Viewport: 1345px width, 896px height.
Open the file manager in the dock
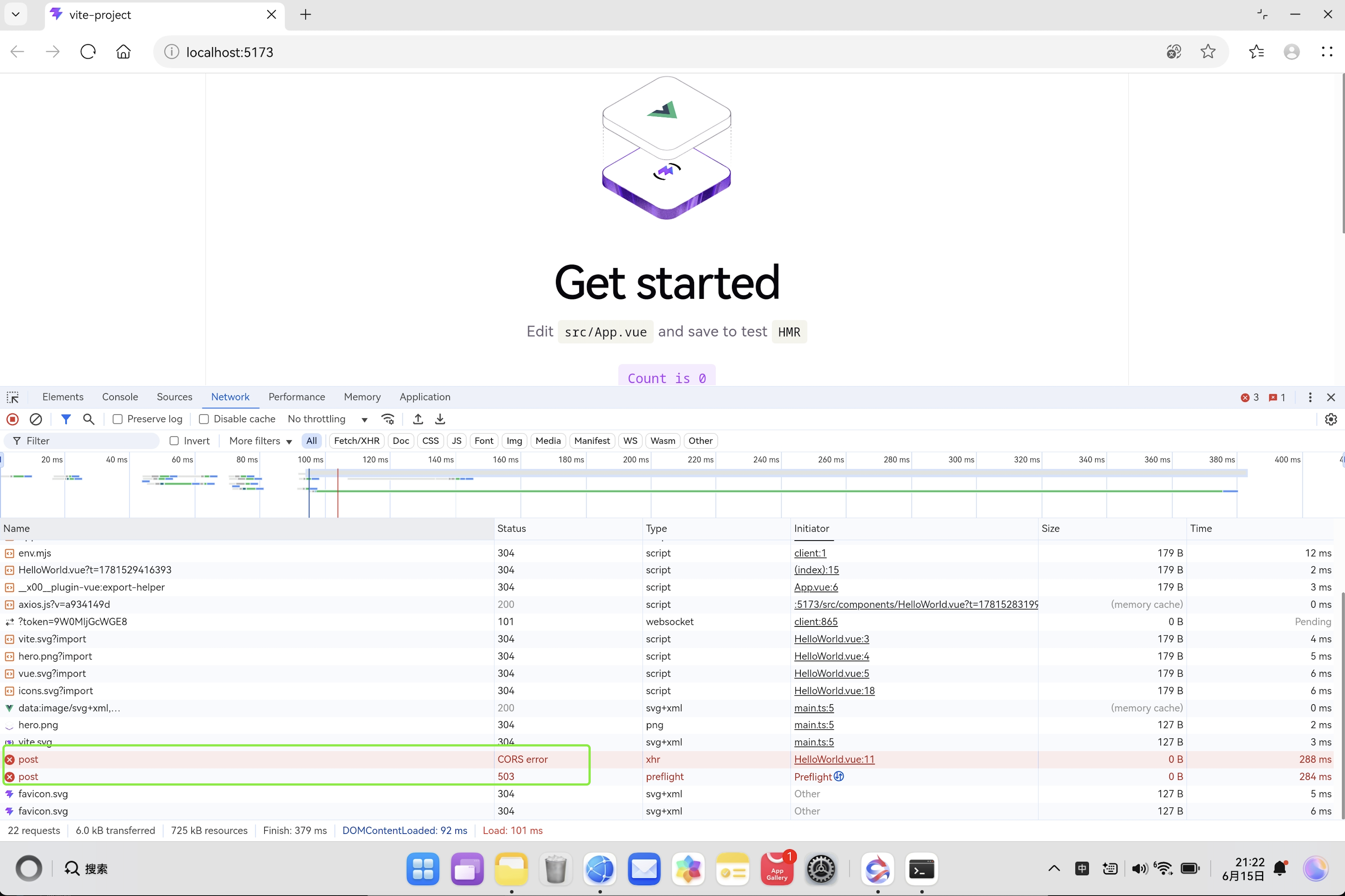click(512, 869)
